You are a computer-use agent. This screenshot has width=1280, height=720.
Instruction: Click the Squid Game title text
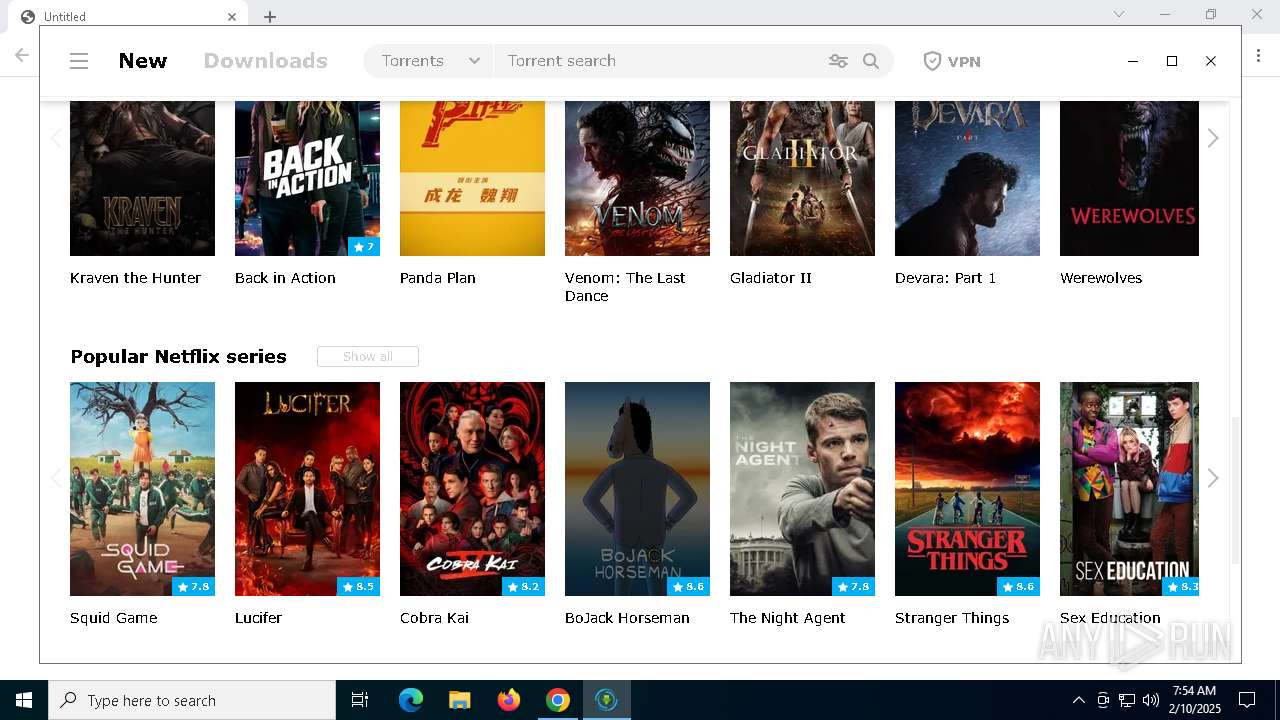[x=114, y=618]
